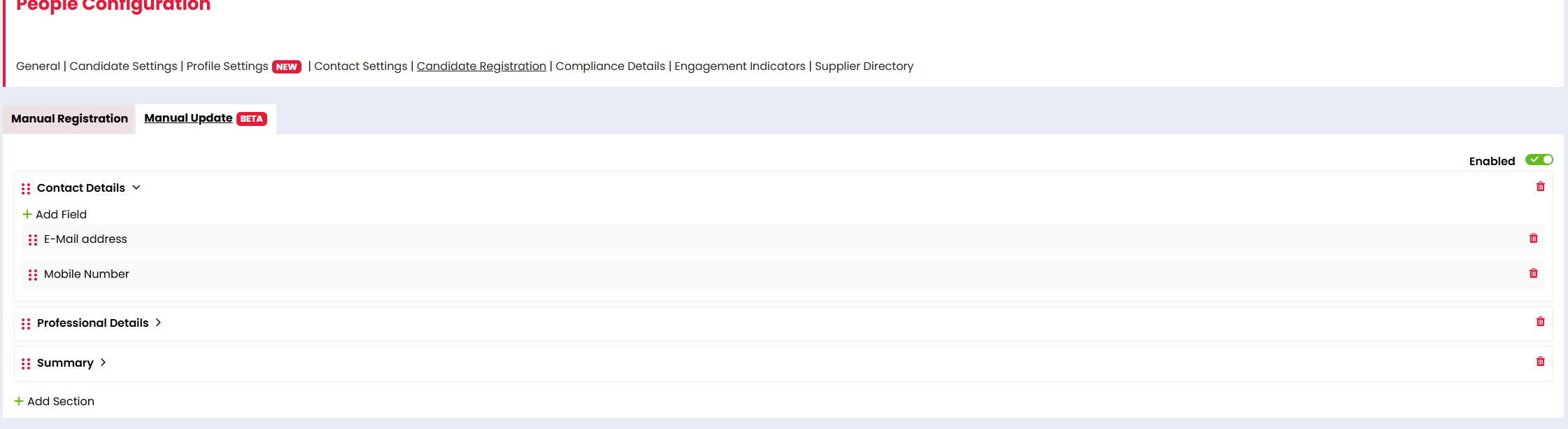Click drag handle for Contact Details
Viewport: 1568px width, 429px height.
click(26, 189)
